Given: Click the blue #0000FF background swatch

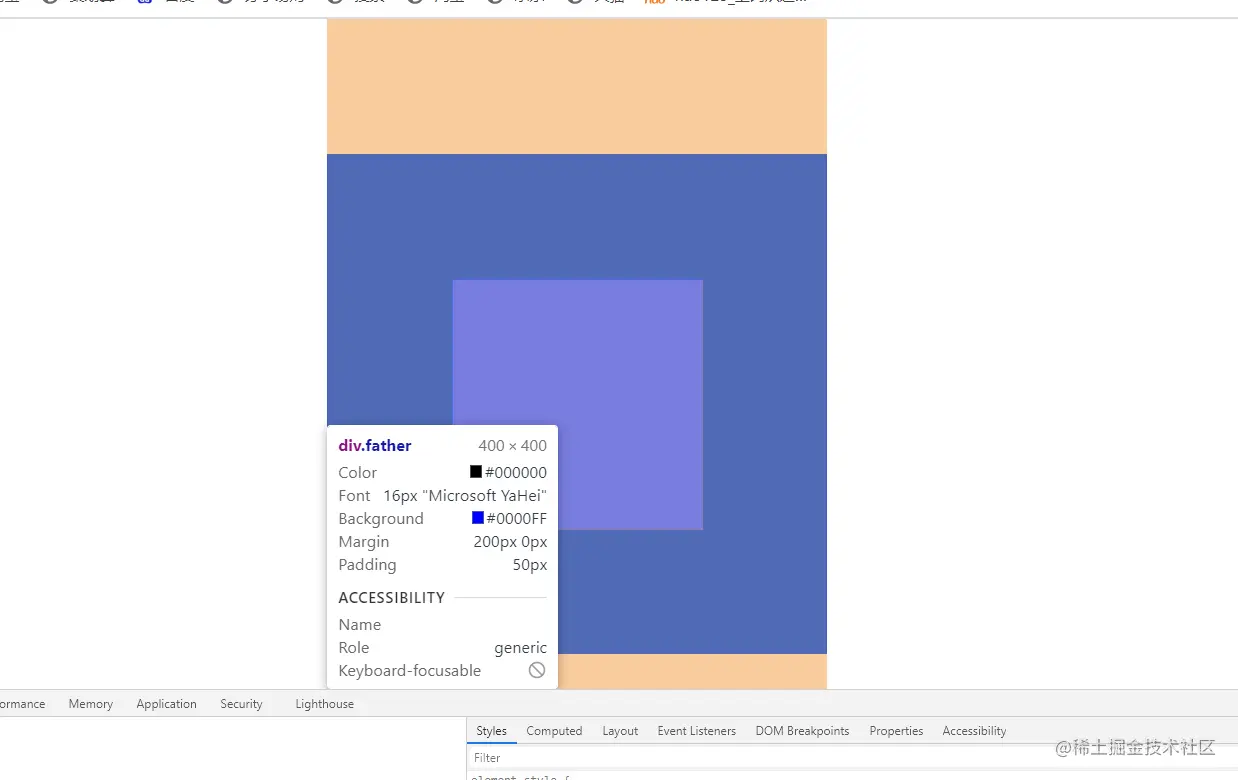Looking at the screenshot, I should [x=478, y=518].
